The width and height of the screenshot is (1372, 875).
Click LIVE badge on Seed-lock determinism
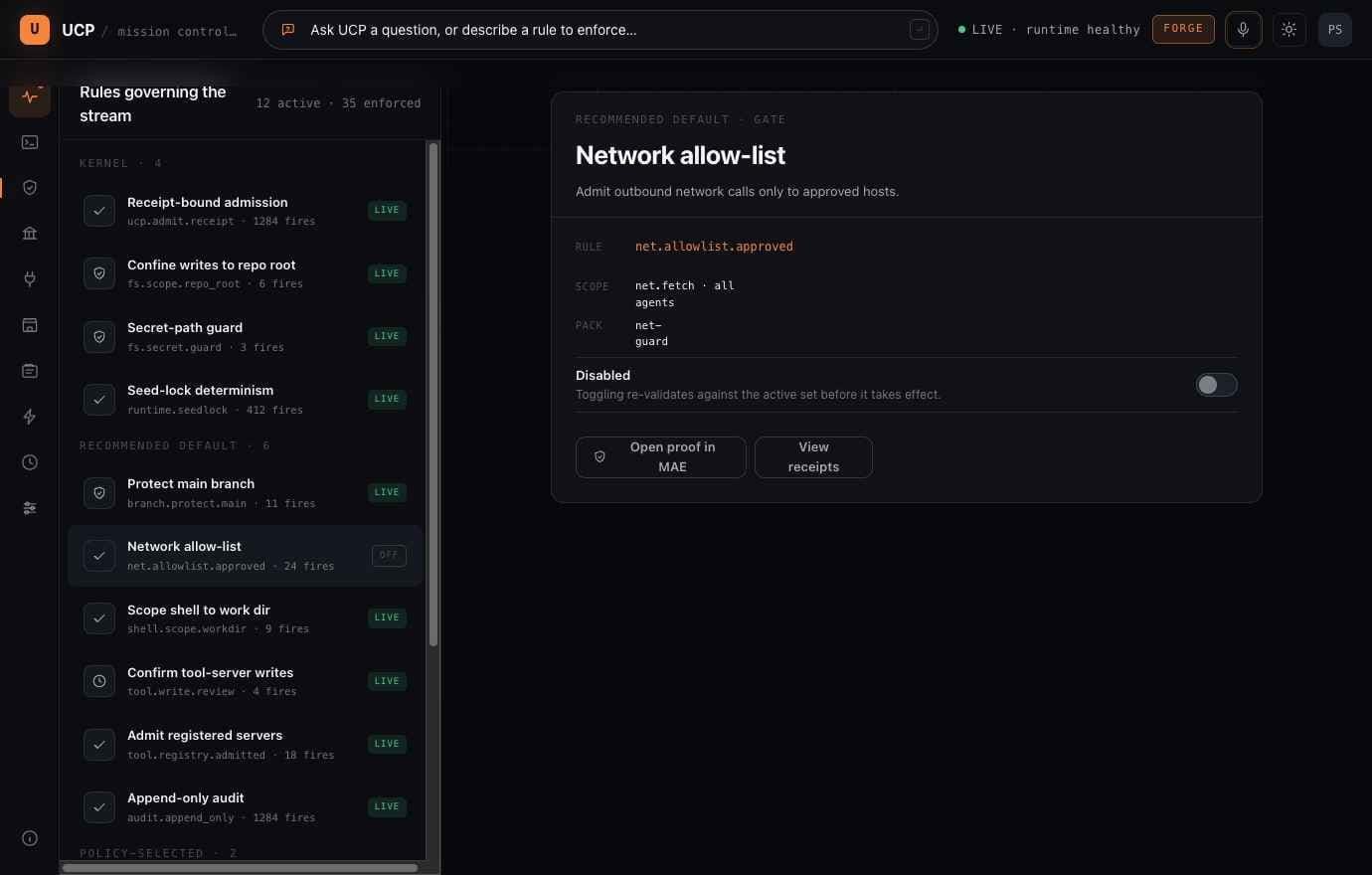pyautogui.click(x=387, y=399)
